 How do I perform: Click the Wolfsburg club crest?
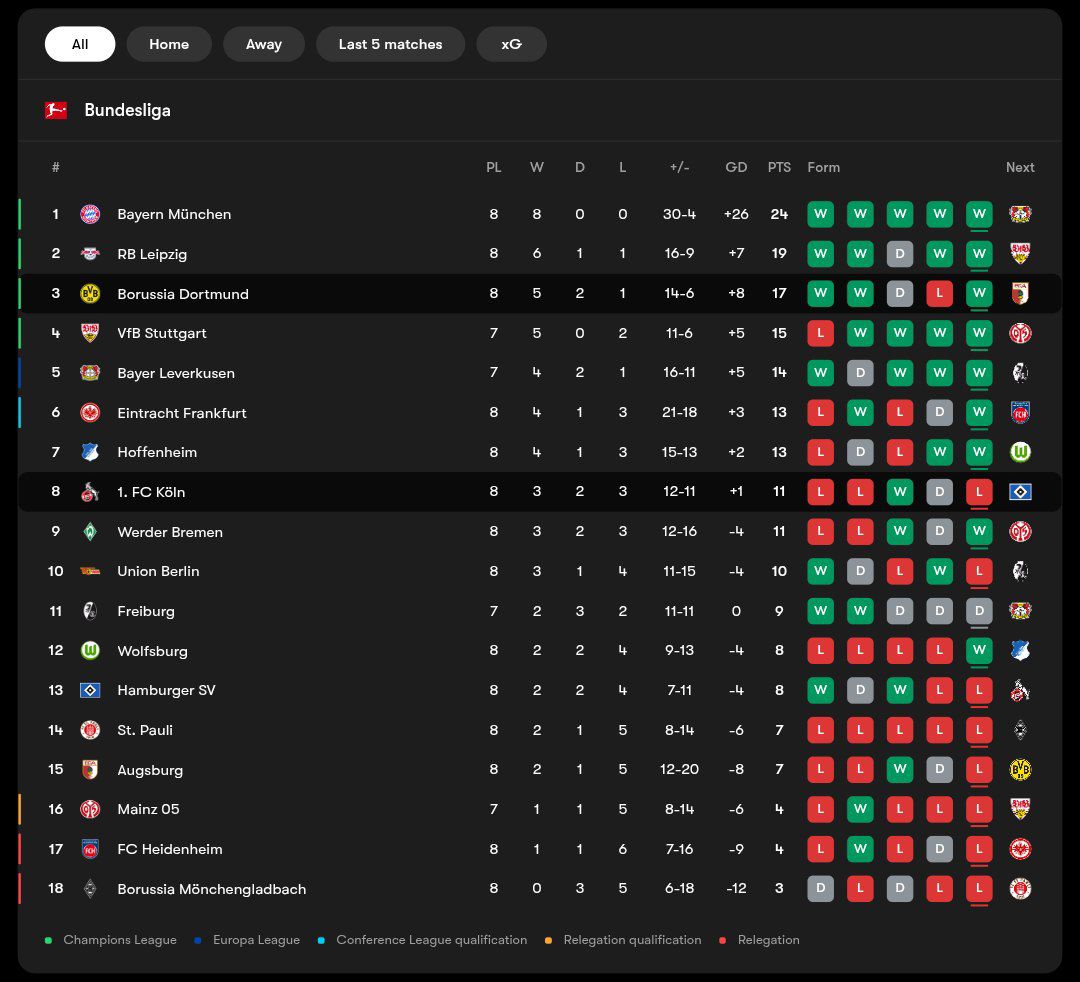tap(90, 651)
